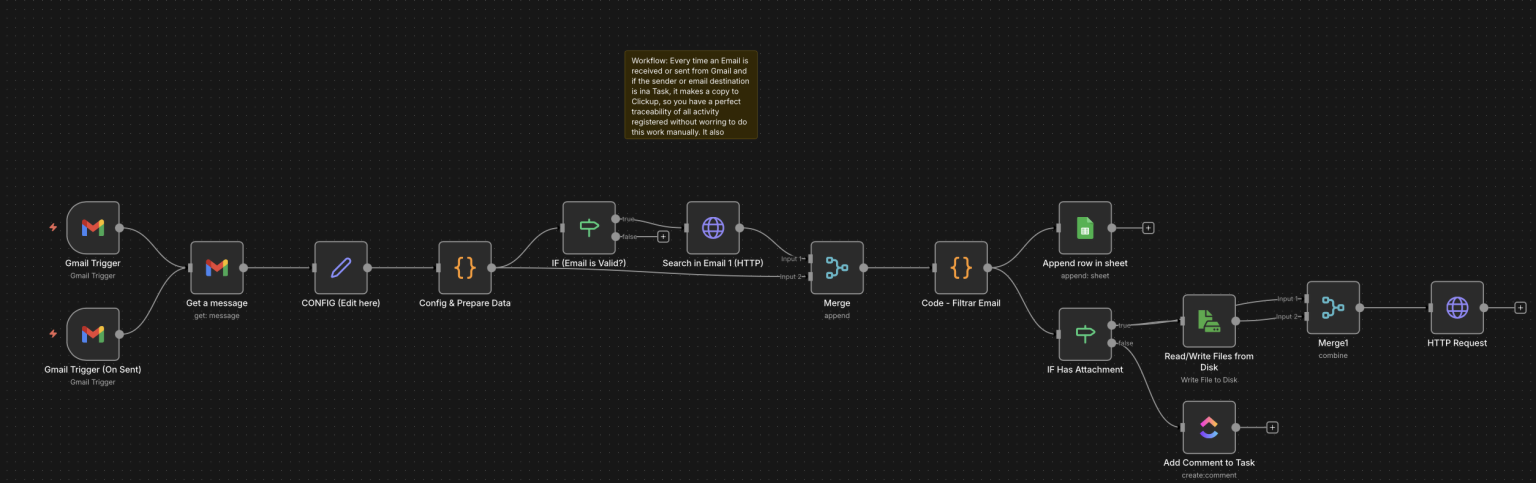Click the Merge append node
The height and width of the screenshot is (483, 1536).
[x=837, y=267]
